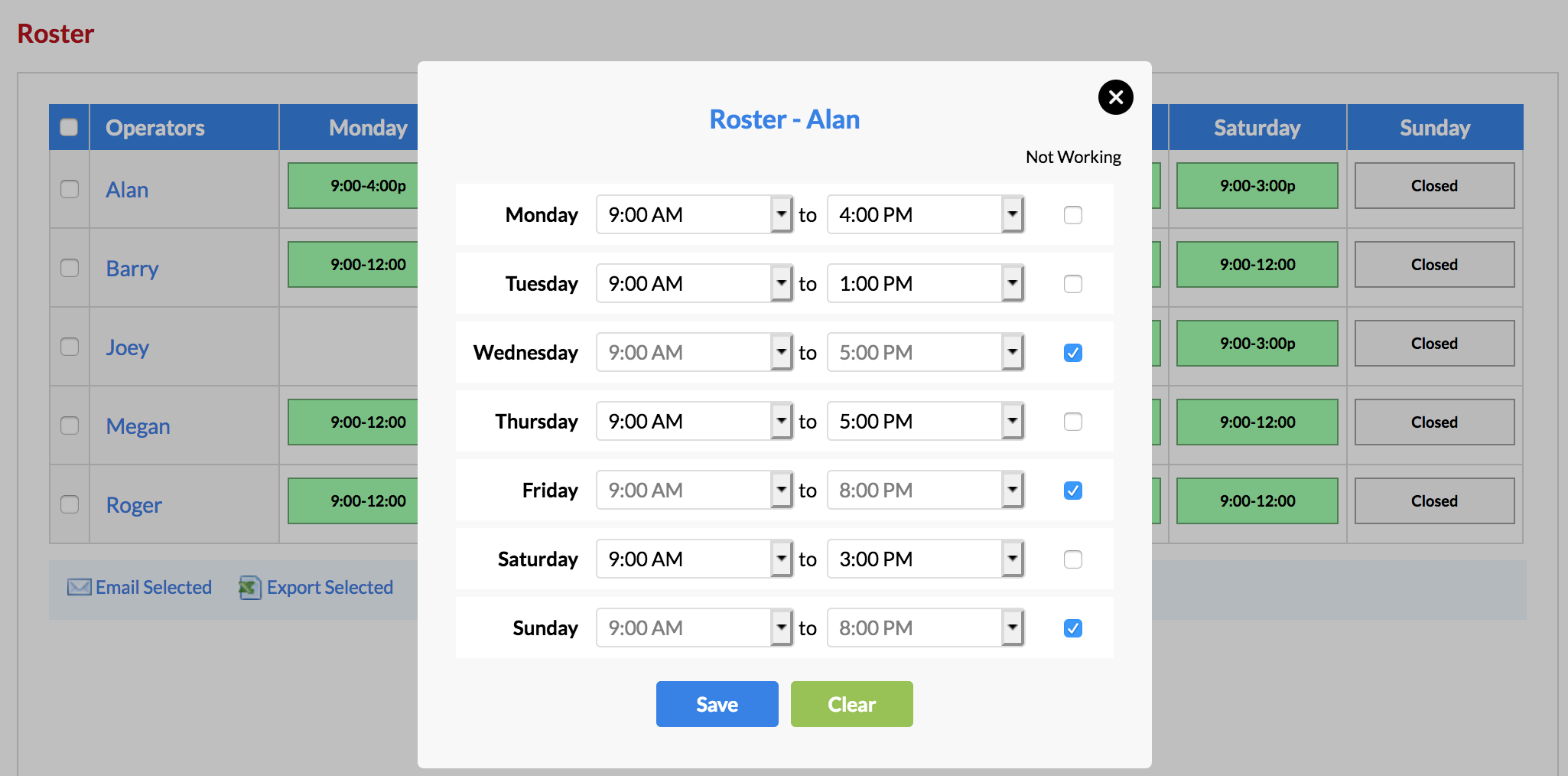Toggle Saturday Not Working checkbox

[1073, 559]
